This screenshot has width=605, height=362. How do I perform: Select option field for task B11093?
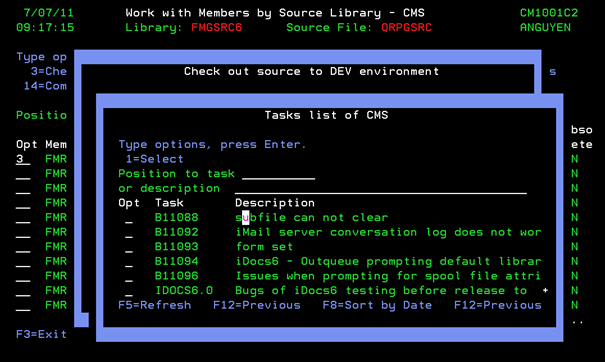click(129, 247)
